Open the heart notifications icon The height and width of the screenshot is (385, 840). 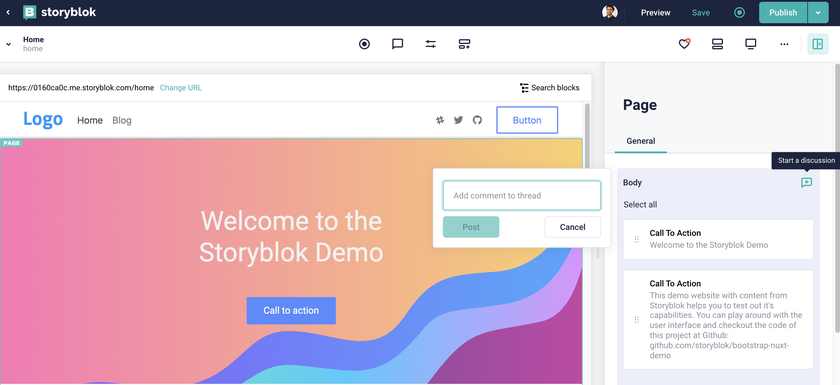[684, 44]
